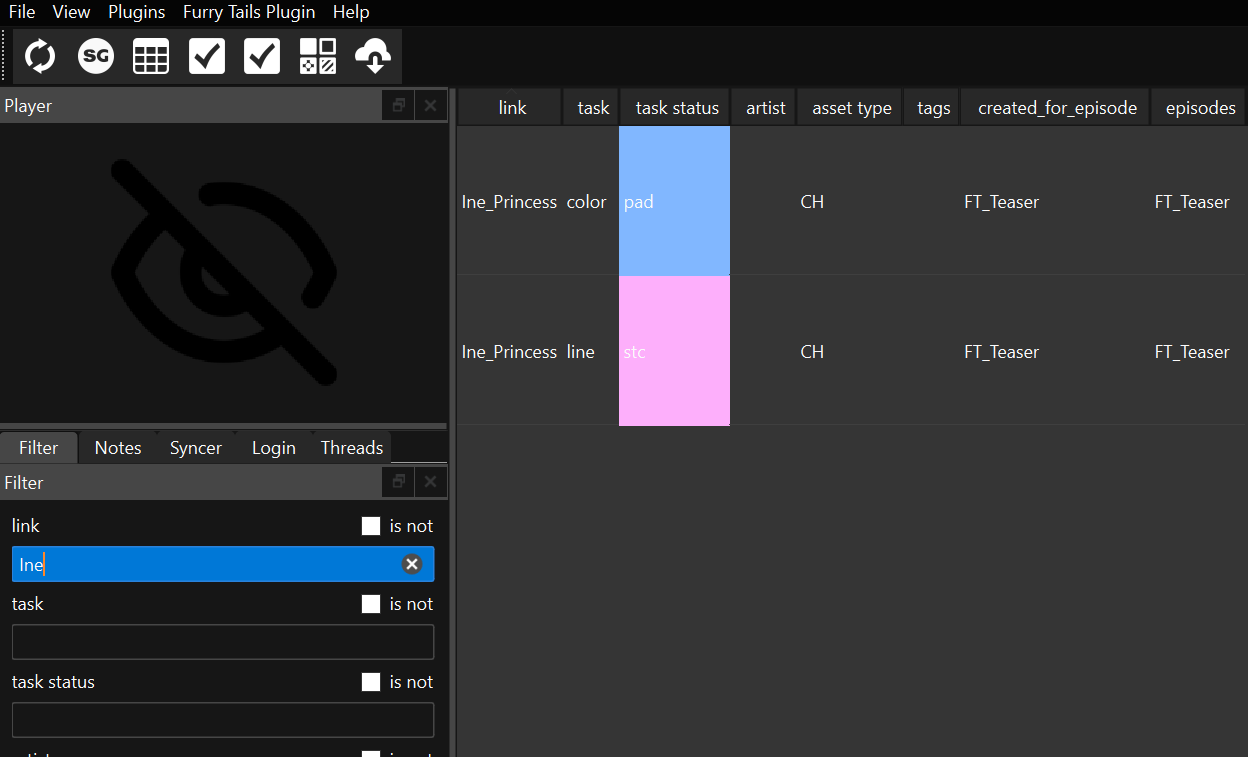Click the cloud download icon
The width and height of the screenshot is (1248, 757).
(373, 56)
